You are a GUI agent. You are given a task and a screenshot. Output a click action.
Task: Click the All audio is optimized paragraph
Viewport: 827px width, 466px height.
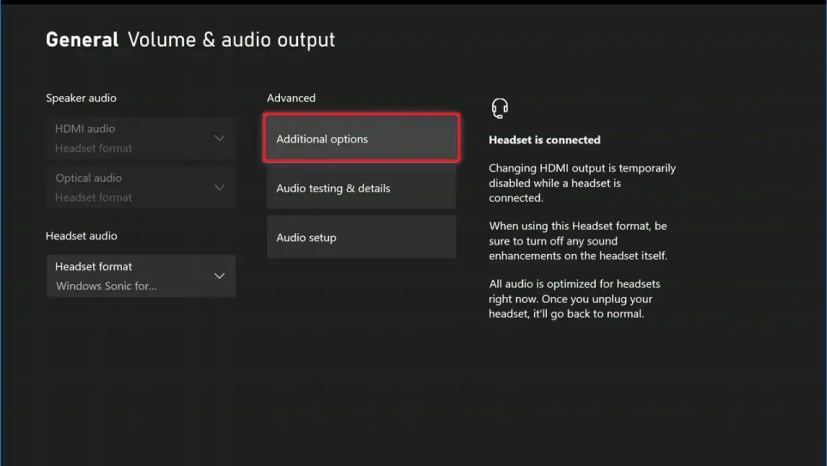click(x=574, y=299)
